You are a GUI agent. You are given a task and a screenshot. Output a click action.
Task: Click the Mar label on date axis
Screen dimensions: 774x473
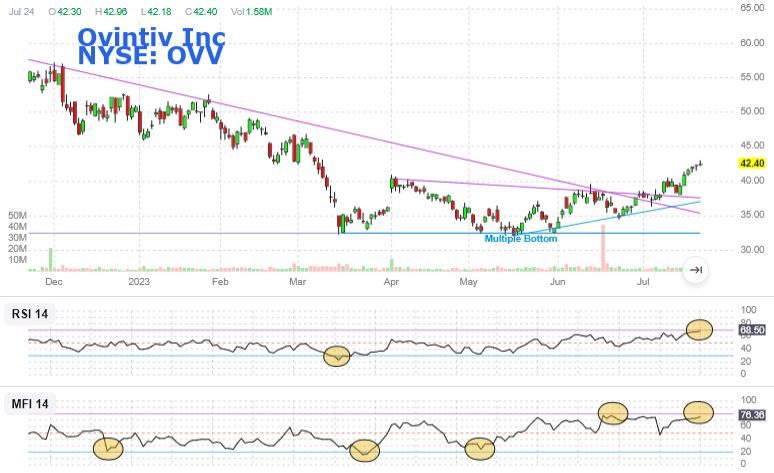tap(297, 282)
